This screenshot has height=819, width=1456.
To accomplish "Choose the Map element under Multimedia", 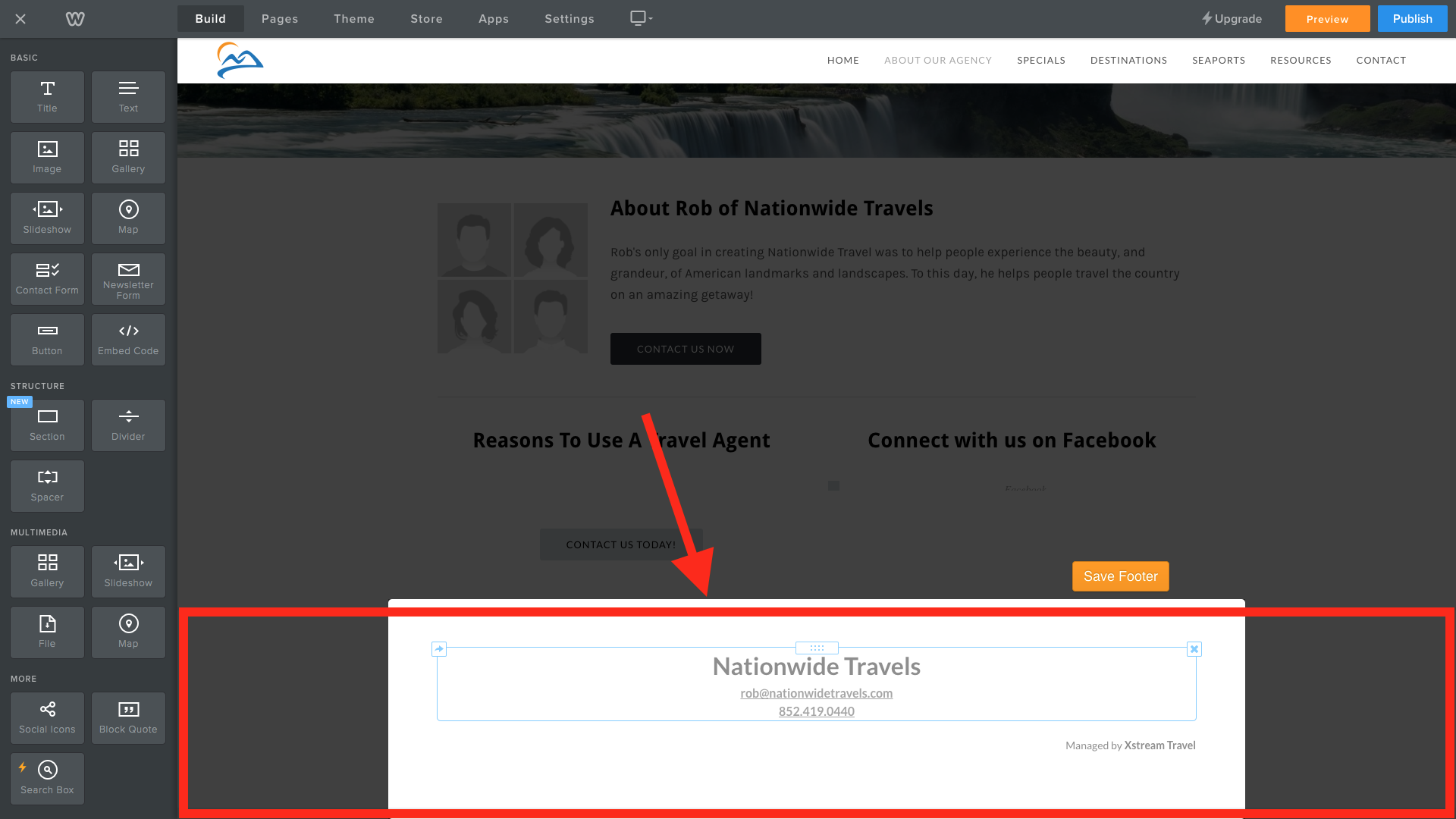I will [x=128, y=632].
